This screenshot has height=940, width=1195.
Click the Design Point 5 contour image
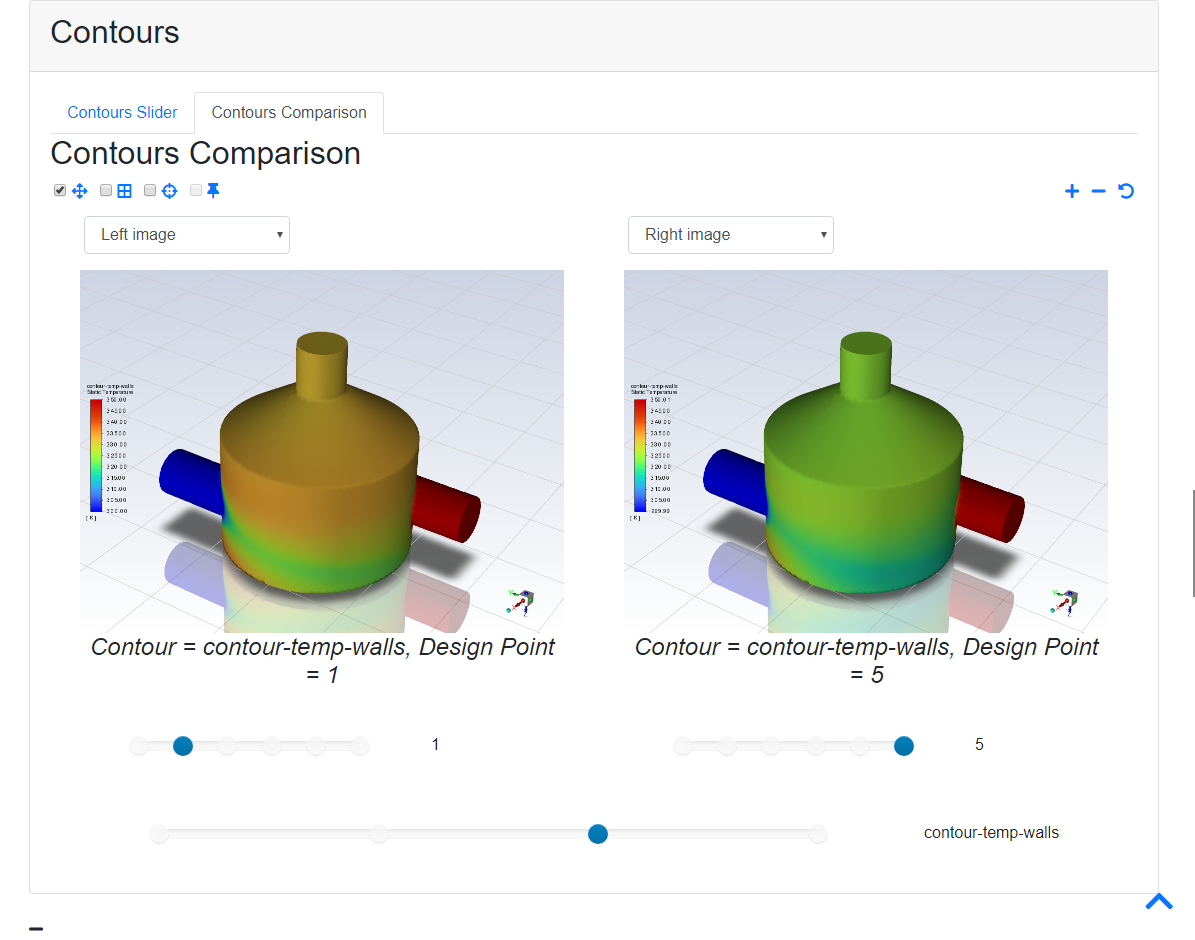pos(866,451)
